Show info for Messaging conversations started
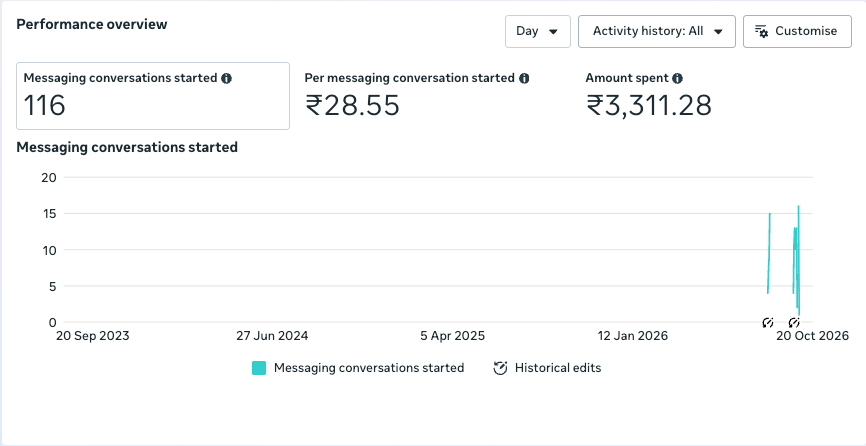The height and width of the screenshot is (446, 866). pos(226,78)
